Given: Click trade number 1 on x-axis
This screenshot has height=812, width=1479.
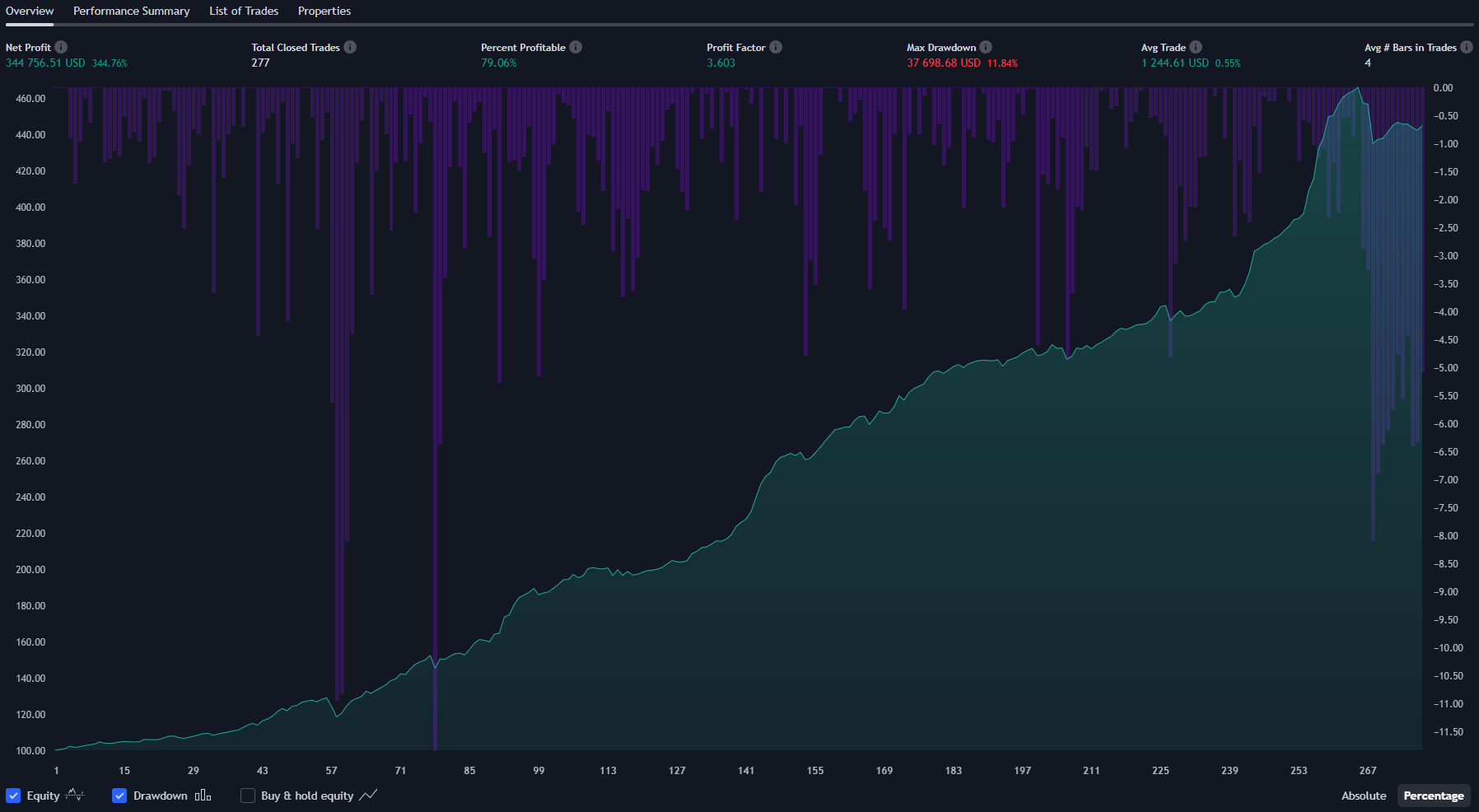Looking at the screenshot, I should 56,771.
